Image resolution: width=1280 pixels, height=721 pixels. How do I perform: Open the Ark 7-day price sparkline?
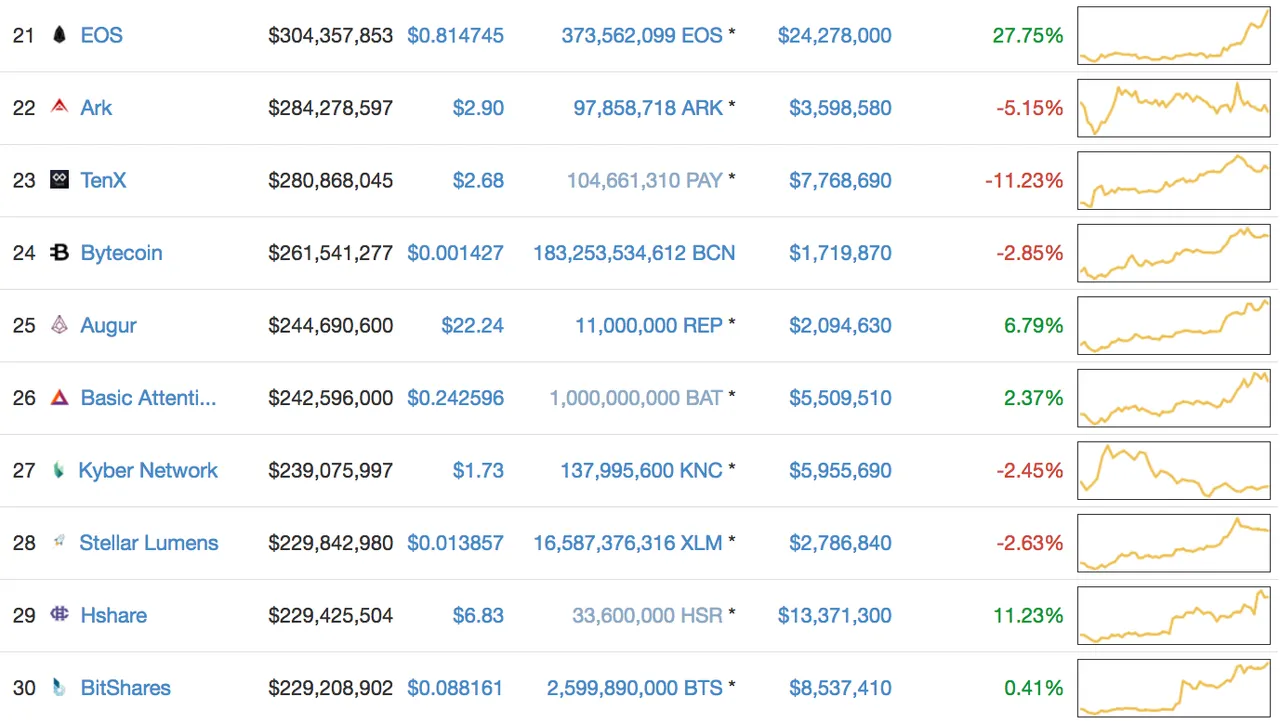1174,107
